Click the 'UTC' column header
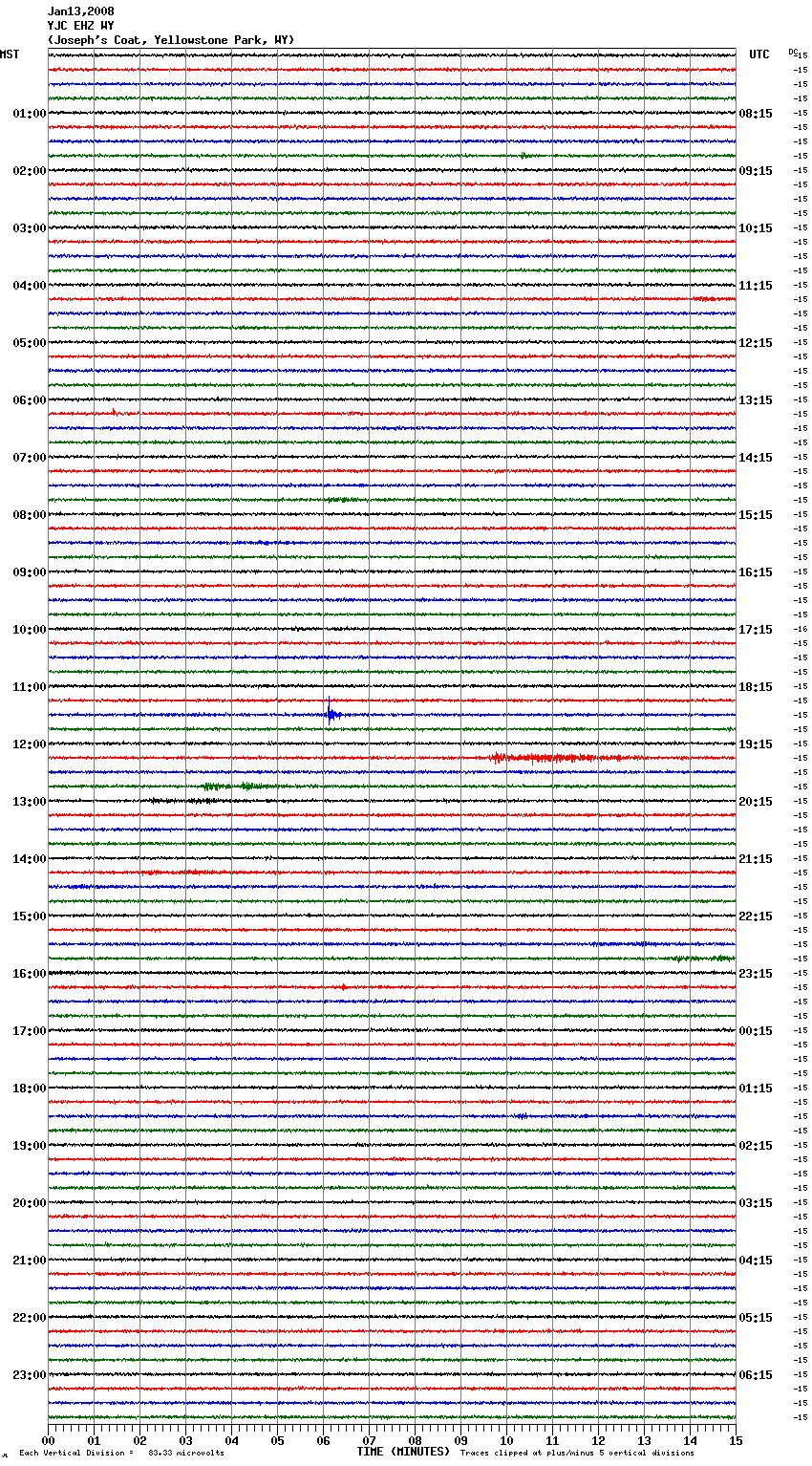Viewport: 812px width, 1466px height. pyautogui.click(x=759, y=54)
